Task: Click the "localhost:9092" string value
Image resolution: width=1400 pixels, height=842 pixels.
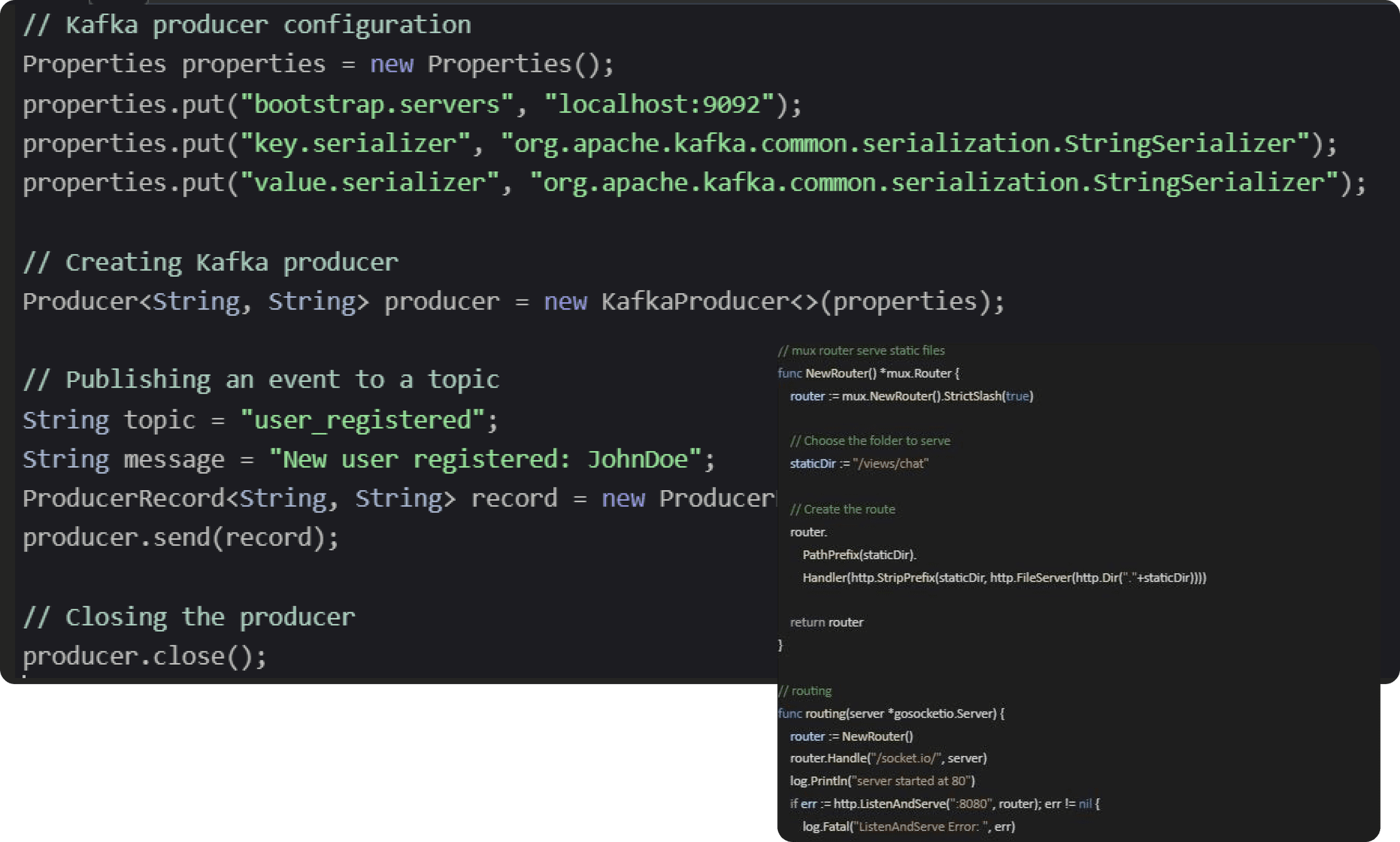Action: tap(658, 105)
